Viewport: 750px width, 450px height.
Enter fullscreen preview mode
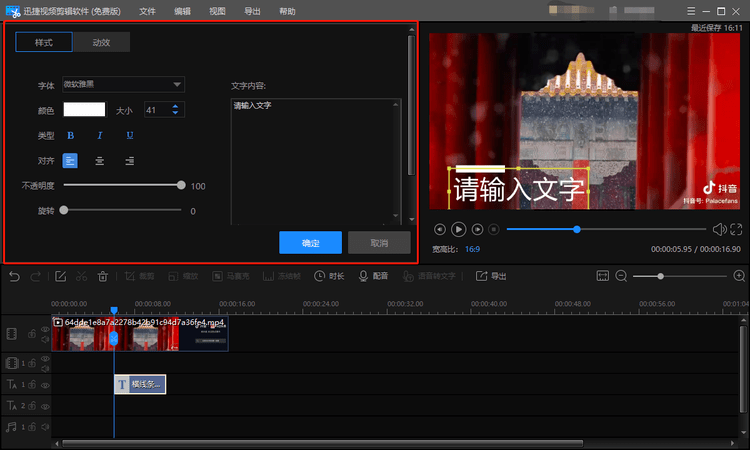coord(736,230)
